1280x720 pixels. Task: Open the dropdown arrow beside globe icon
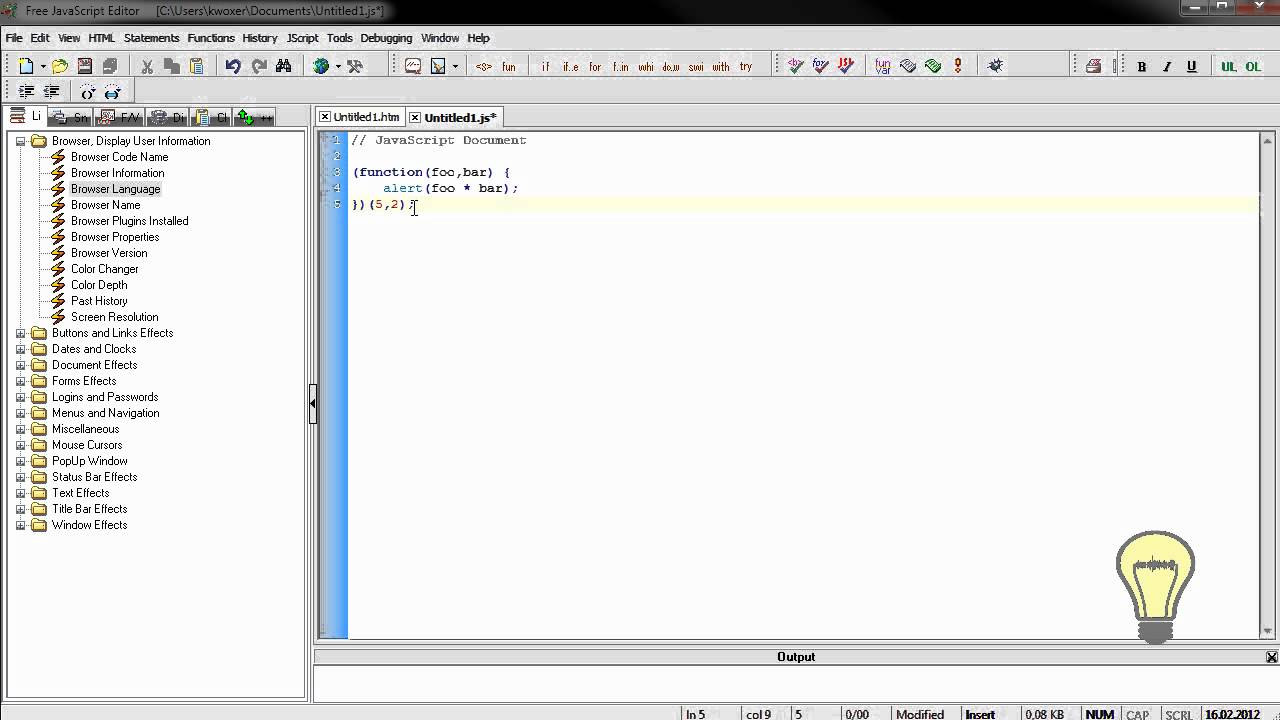point(338,67)
